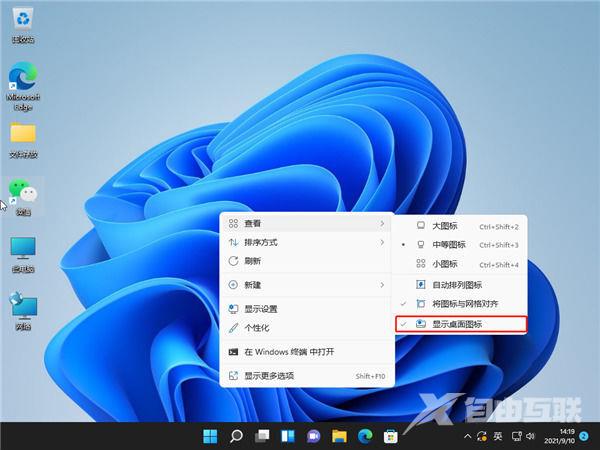The image size is (600, 450).
Task: Open taskbar Search magnifier
Action: pos(236,436)
